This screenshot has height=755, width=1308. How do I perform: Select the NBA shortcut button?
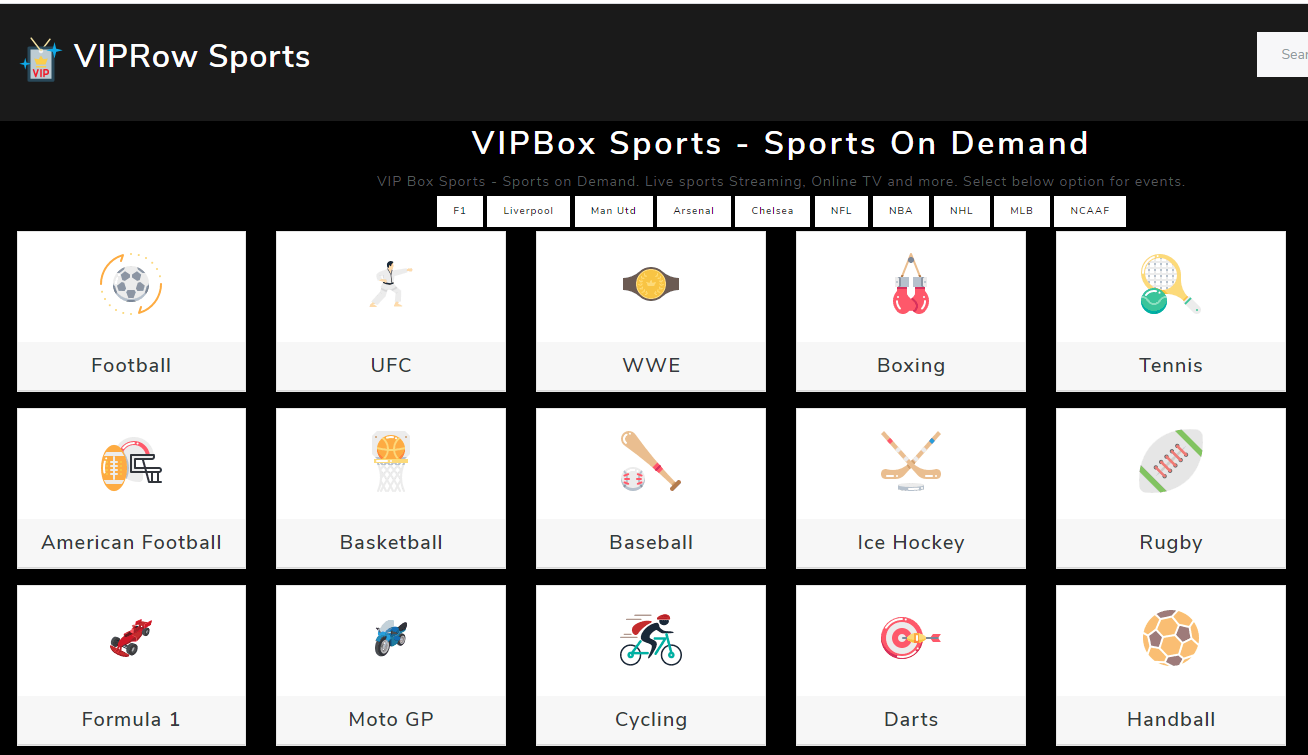901,211
